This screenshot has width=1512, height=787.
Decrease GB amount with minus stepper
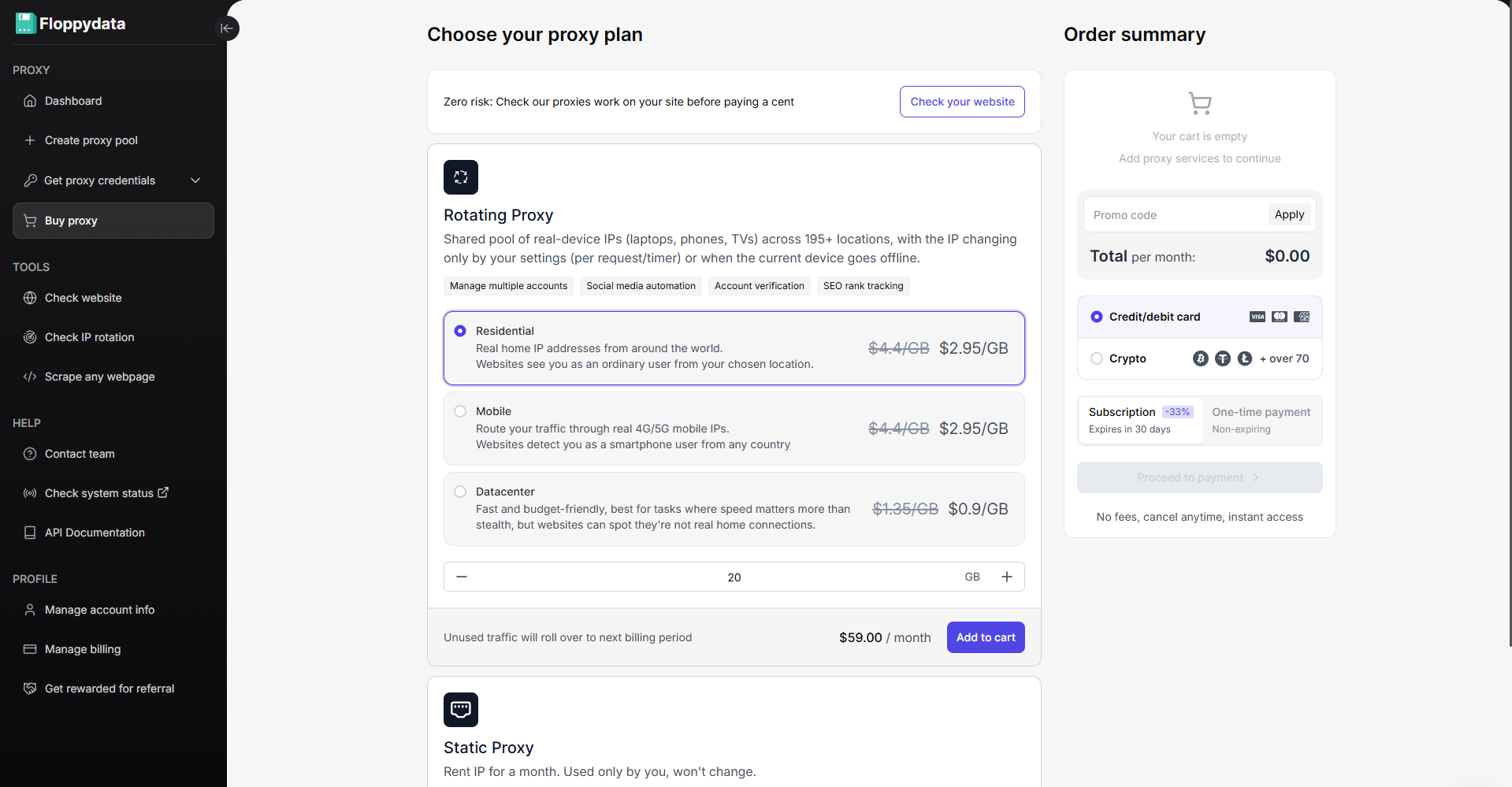(462, 577)
